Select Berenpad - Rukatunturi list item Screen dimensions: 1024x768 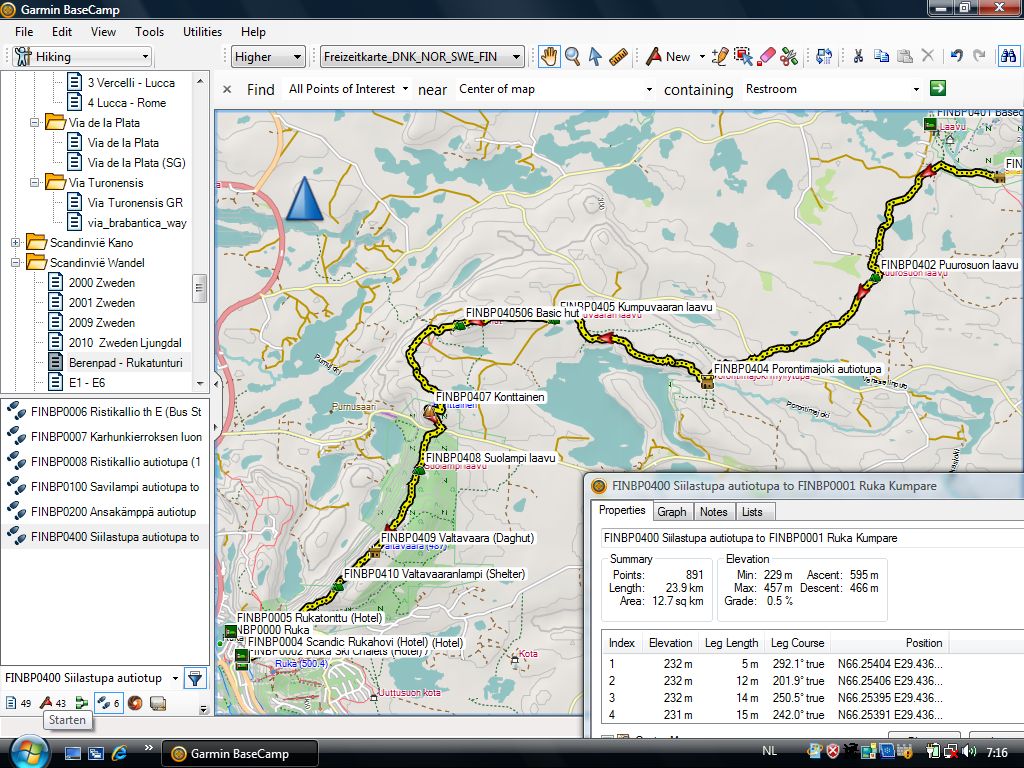point(125,362)
